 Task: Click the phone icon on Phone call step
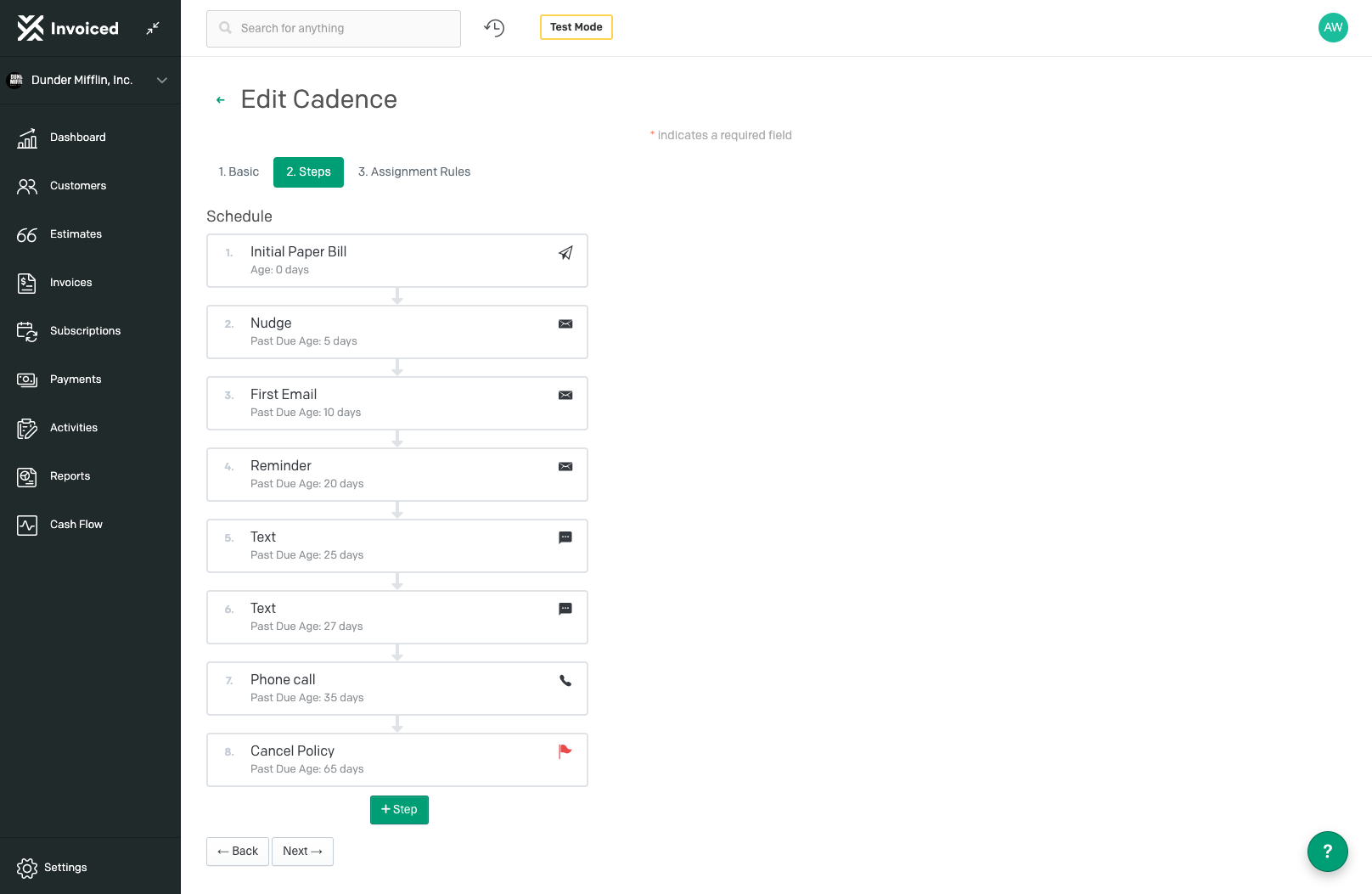click(x=565, y=681)
